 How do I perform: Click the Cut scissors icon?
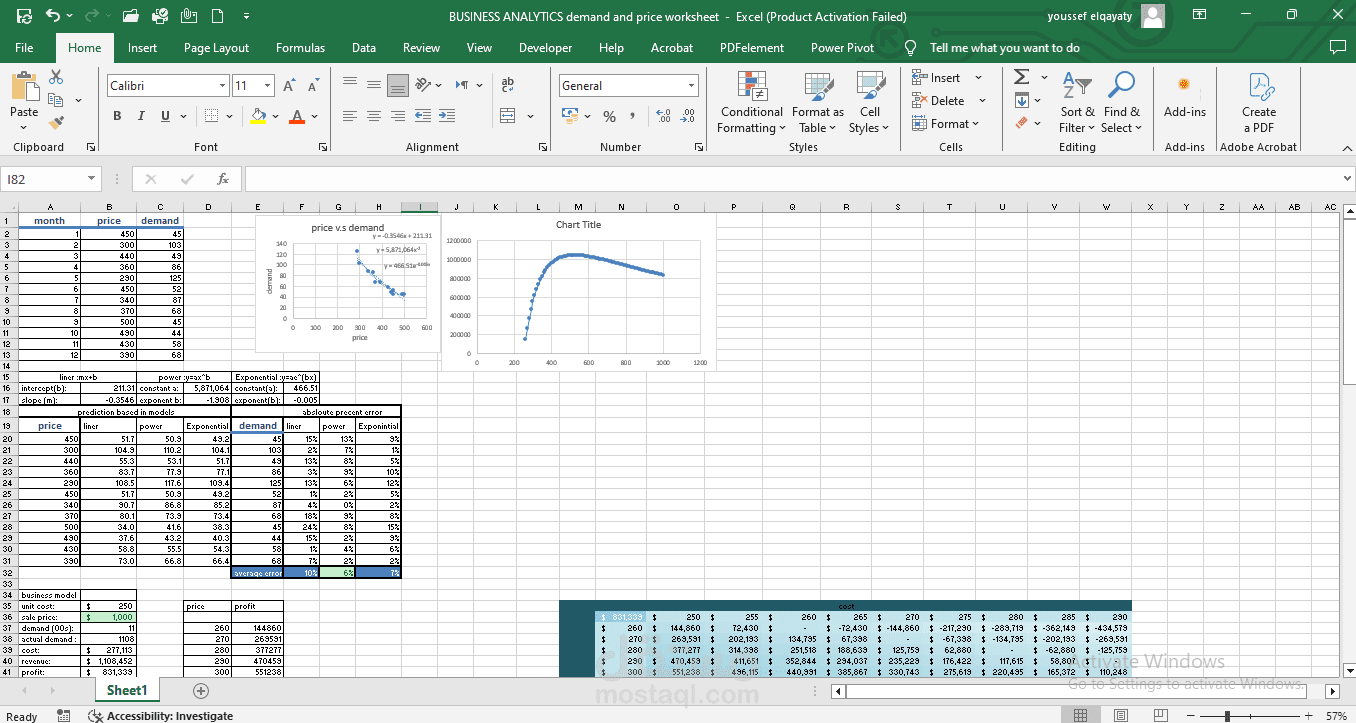(x=56, y=78)
